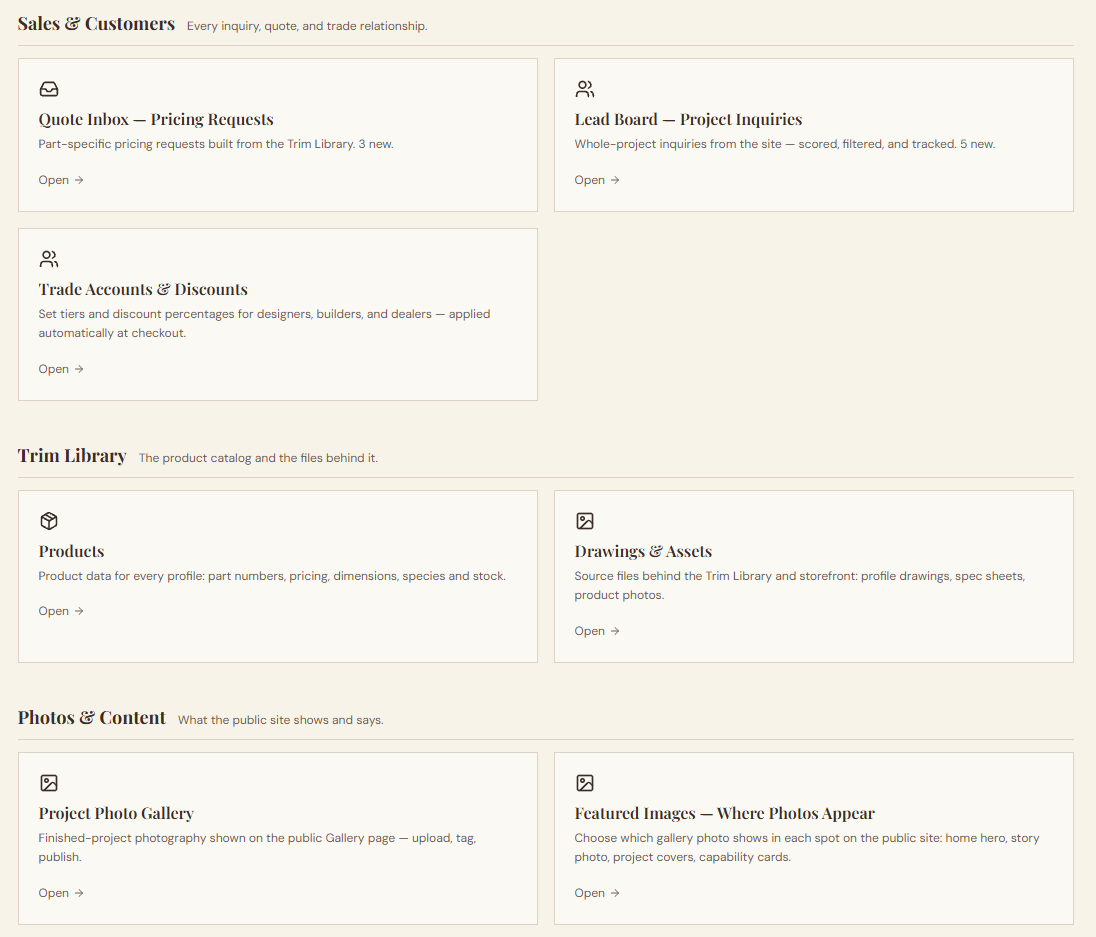
Task: Click the Quote Inbox — Pricing Requests title
Action: coord(156,119)
